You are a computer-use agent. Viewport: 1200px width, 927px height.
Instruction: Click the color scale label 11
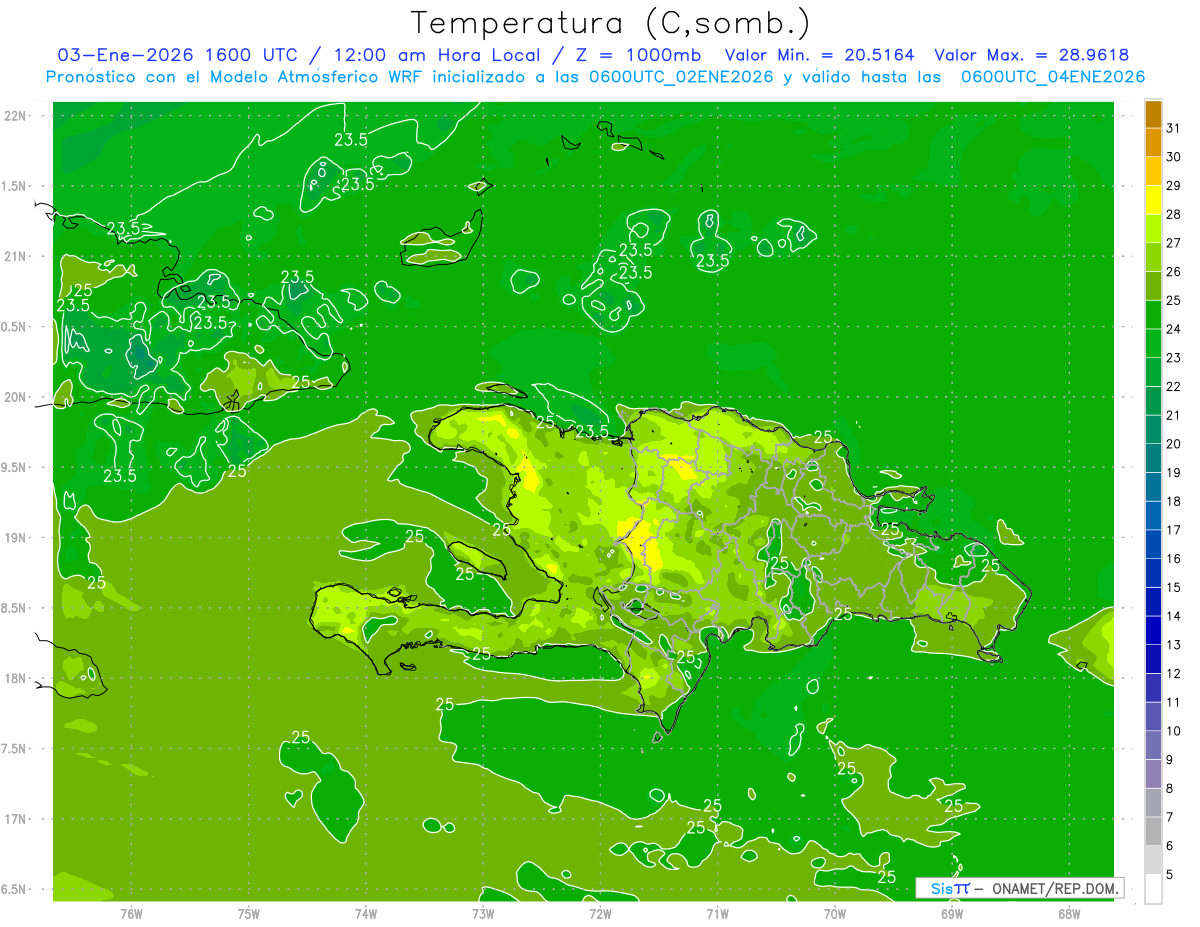pyautogui.click(x=1174, y=702)
